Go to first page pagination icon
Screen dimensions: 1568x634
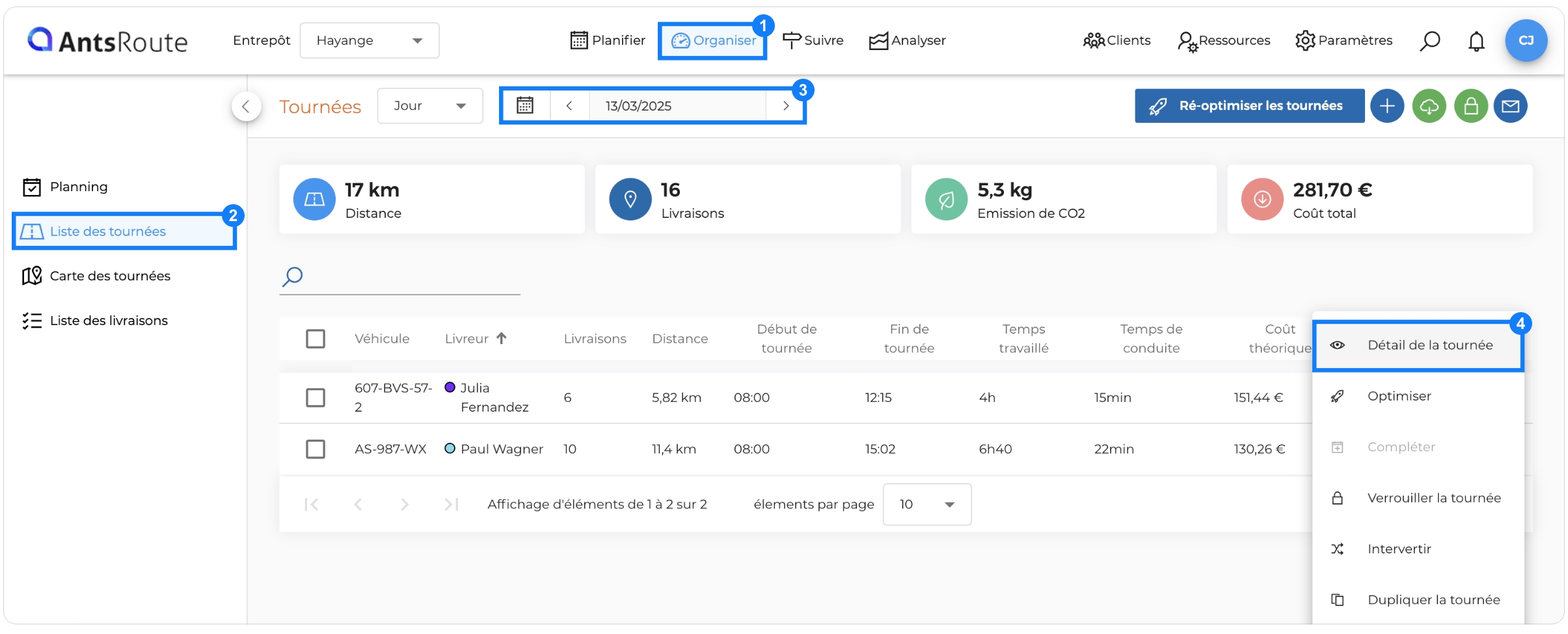click(x=312, y=504)
